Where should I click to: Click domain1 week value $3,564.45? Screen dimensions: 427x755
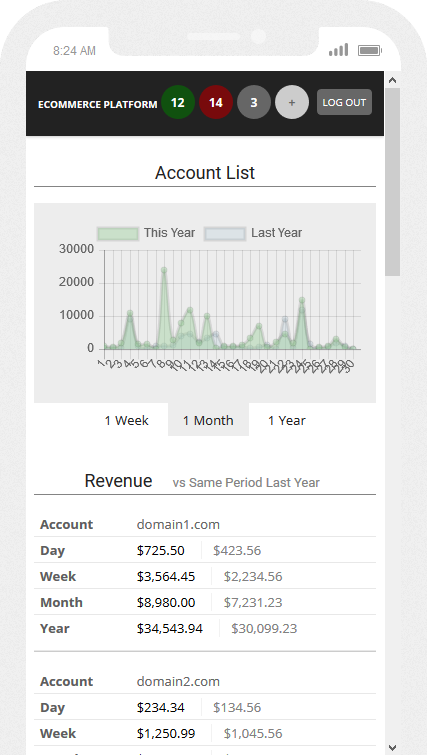coord(166,576)
